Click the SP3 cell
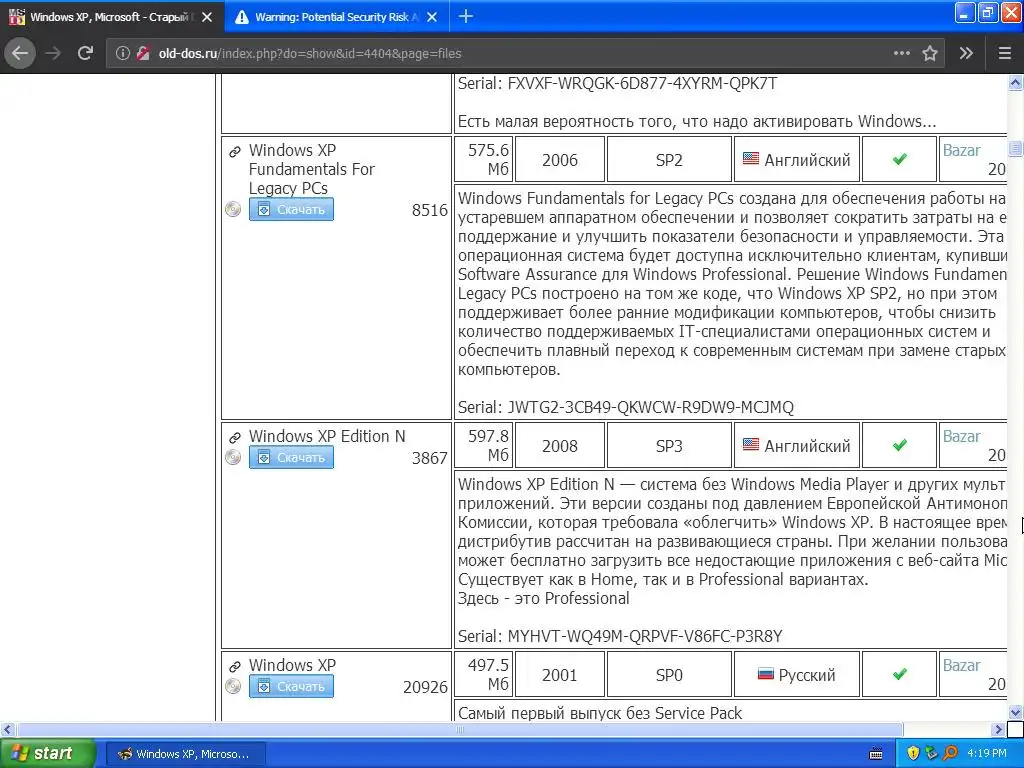Viewport: 1024px width, 768px height. coord(669,446)
